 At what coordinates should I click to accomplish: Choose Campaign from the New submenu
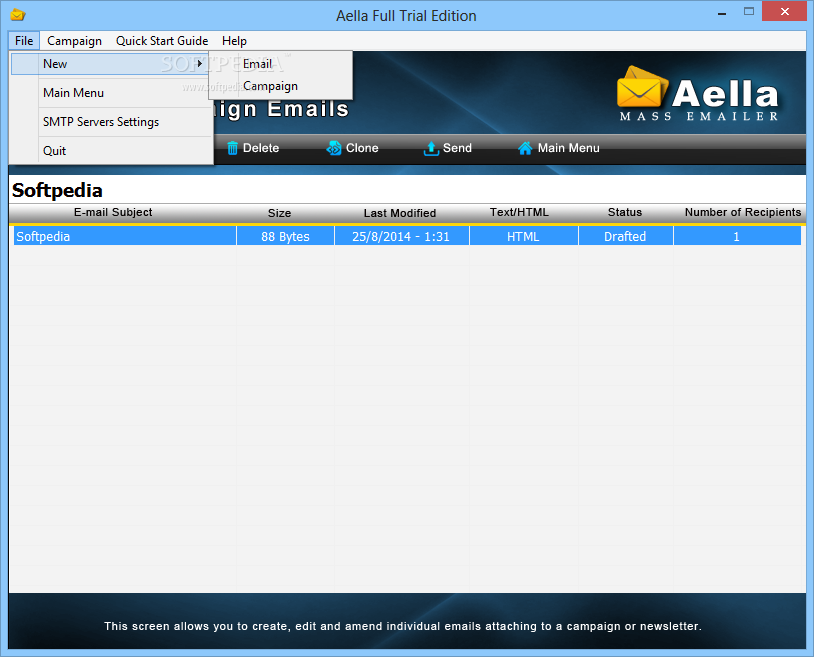280,86
